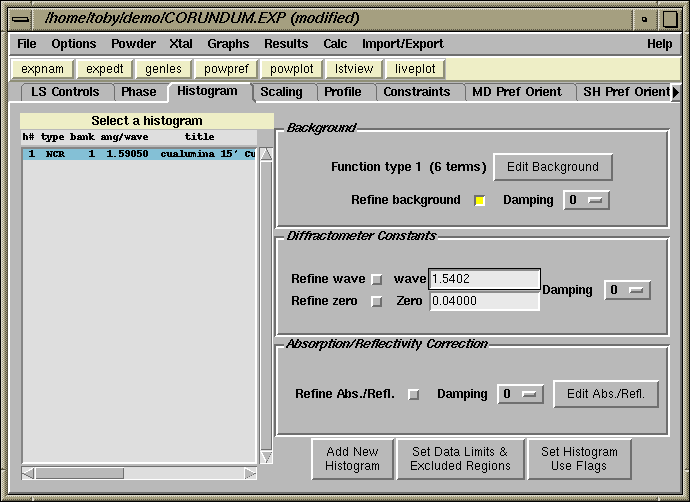Switch to the Phase tab
The width and height of the screenshot is (690, 502).
click(x=139, y=92)
